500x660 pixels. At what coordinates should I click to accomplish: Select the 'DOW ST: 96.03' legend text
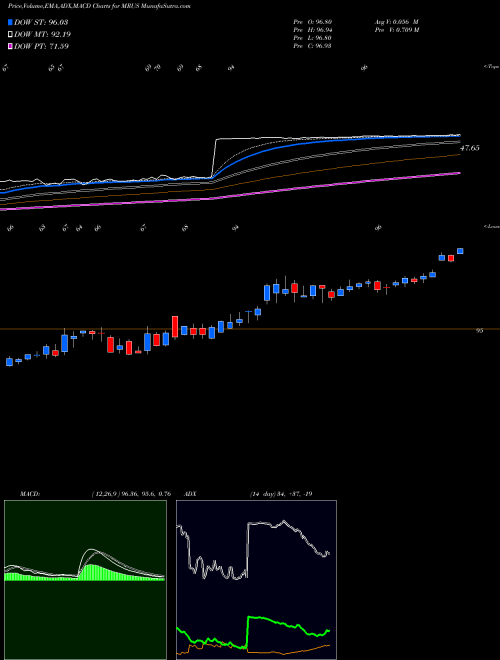click(x=41, y=22)
